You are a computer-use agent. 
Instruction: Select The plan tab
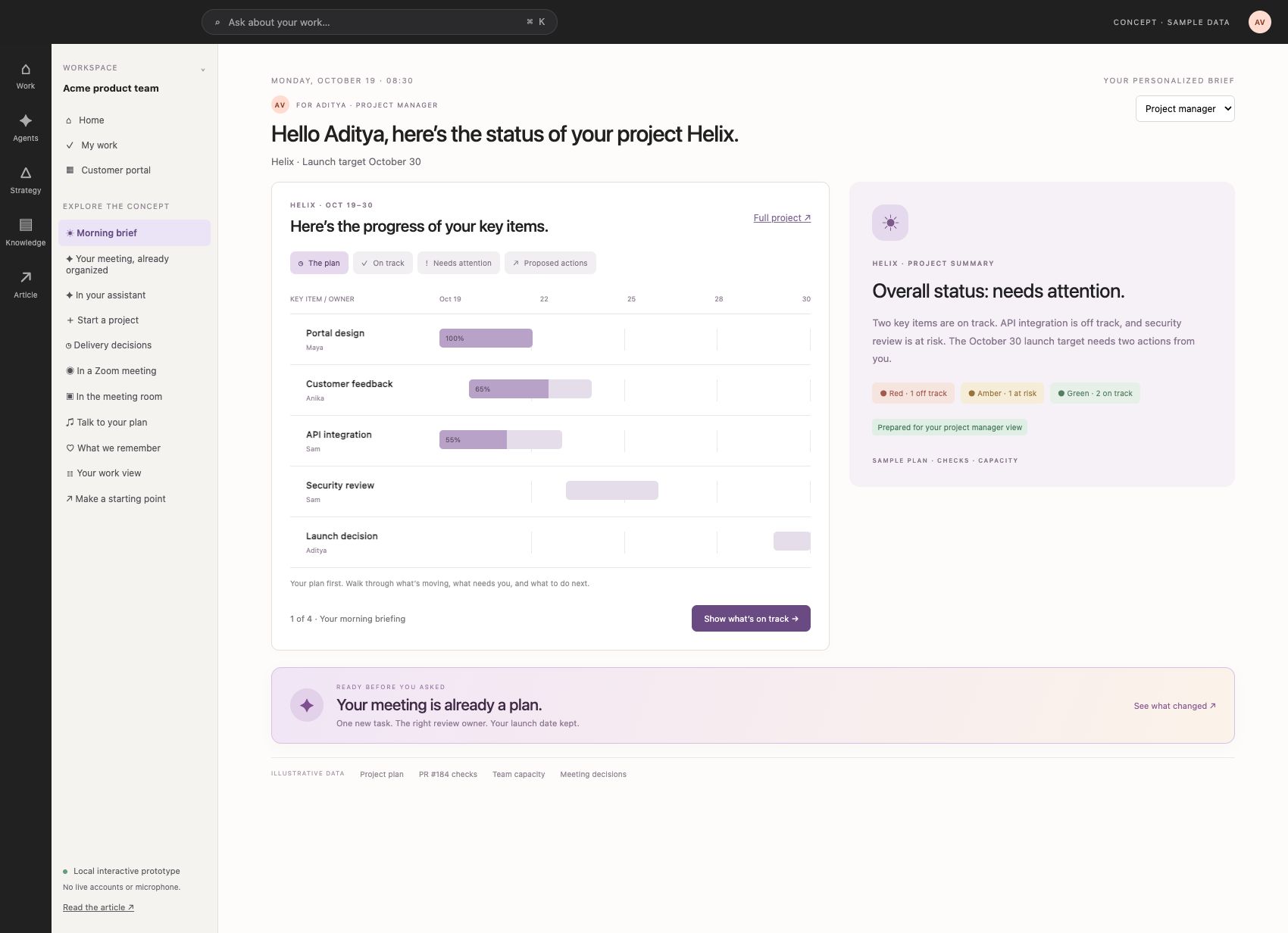pyautogui.click(x=319, y=263)
